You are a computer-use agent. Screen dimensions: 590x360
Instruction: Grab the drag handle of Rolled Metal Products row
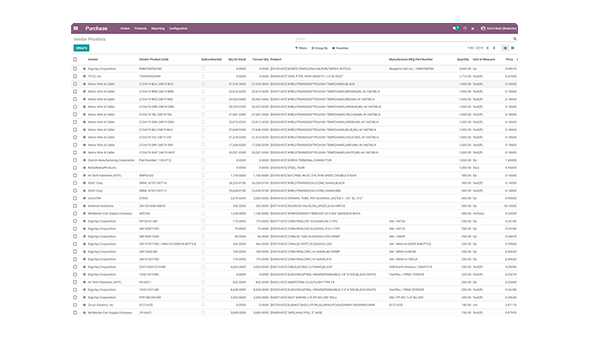click(x=84, y=168)
